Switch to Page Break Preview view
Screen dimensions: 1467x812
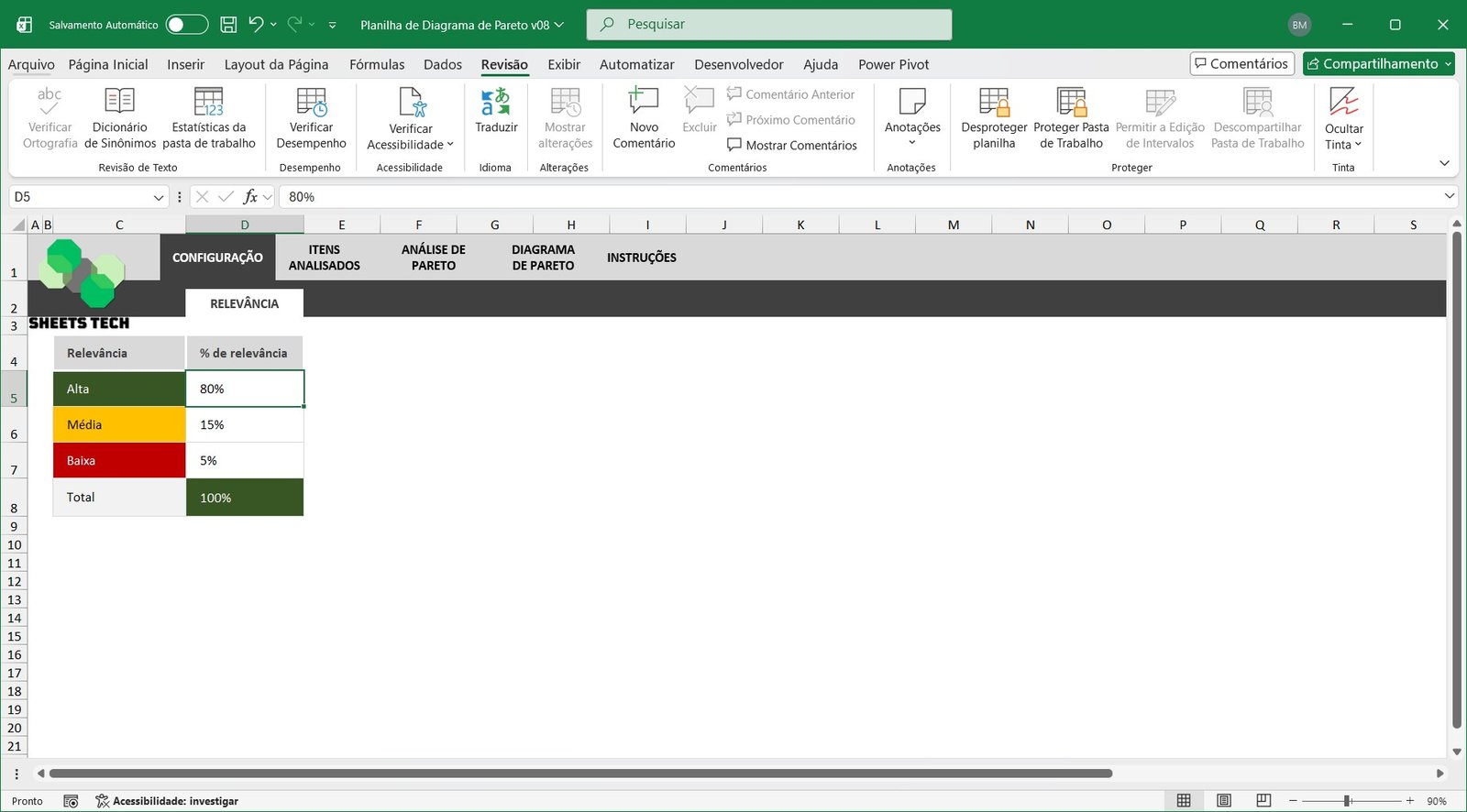[x=1263, y=801]
